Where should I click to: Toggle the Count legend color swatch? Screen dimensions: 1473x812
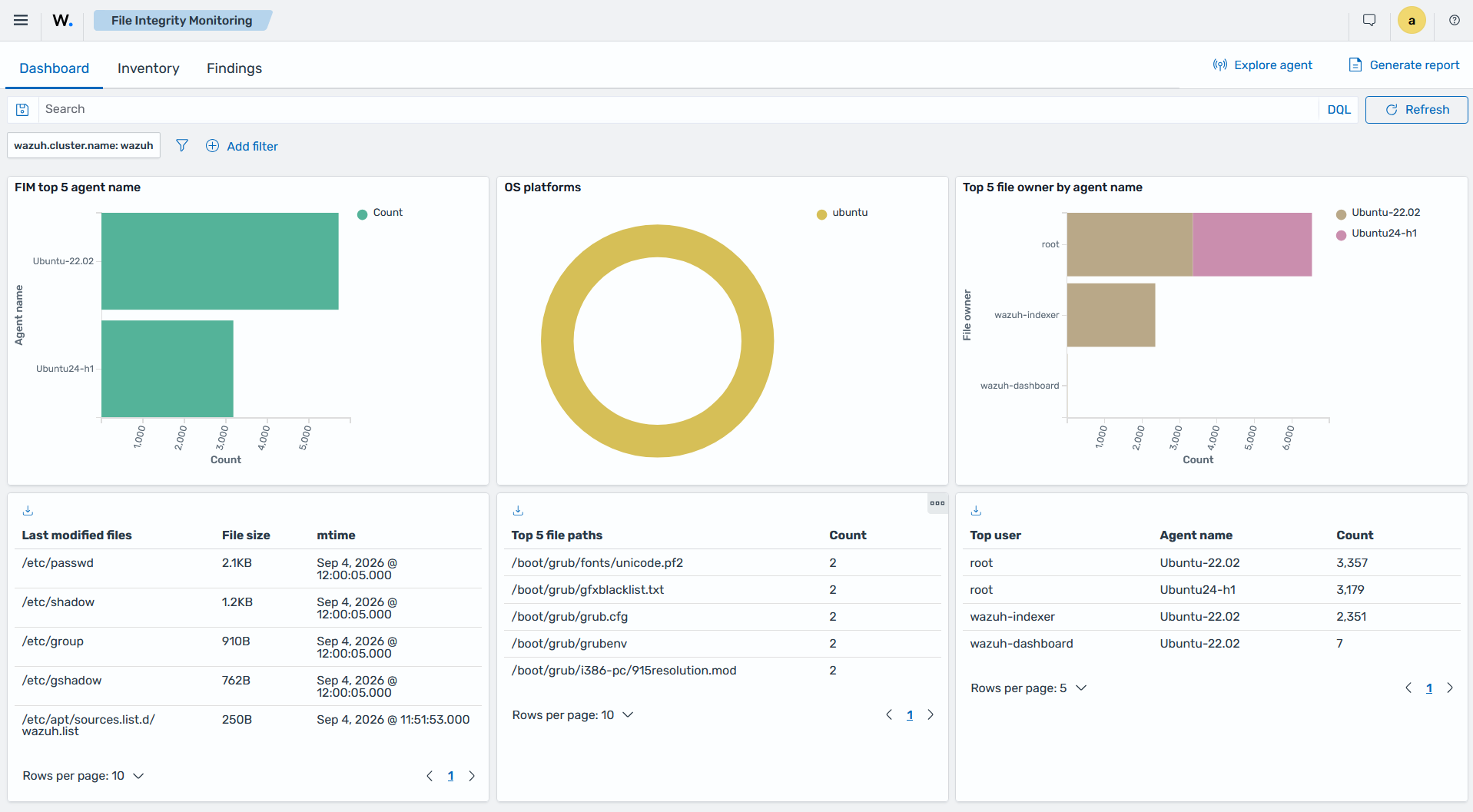(x=363, y=214)
